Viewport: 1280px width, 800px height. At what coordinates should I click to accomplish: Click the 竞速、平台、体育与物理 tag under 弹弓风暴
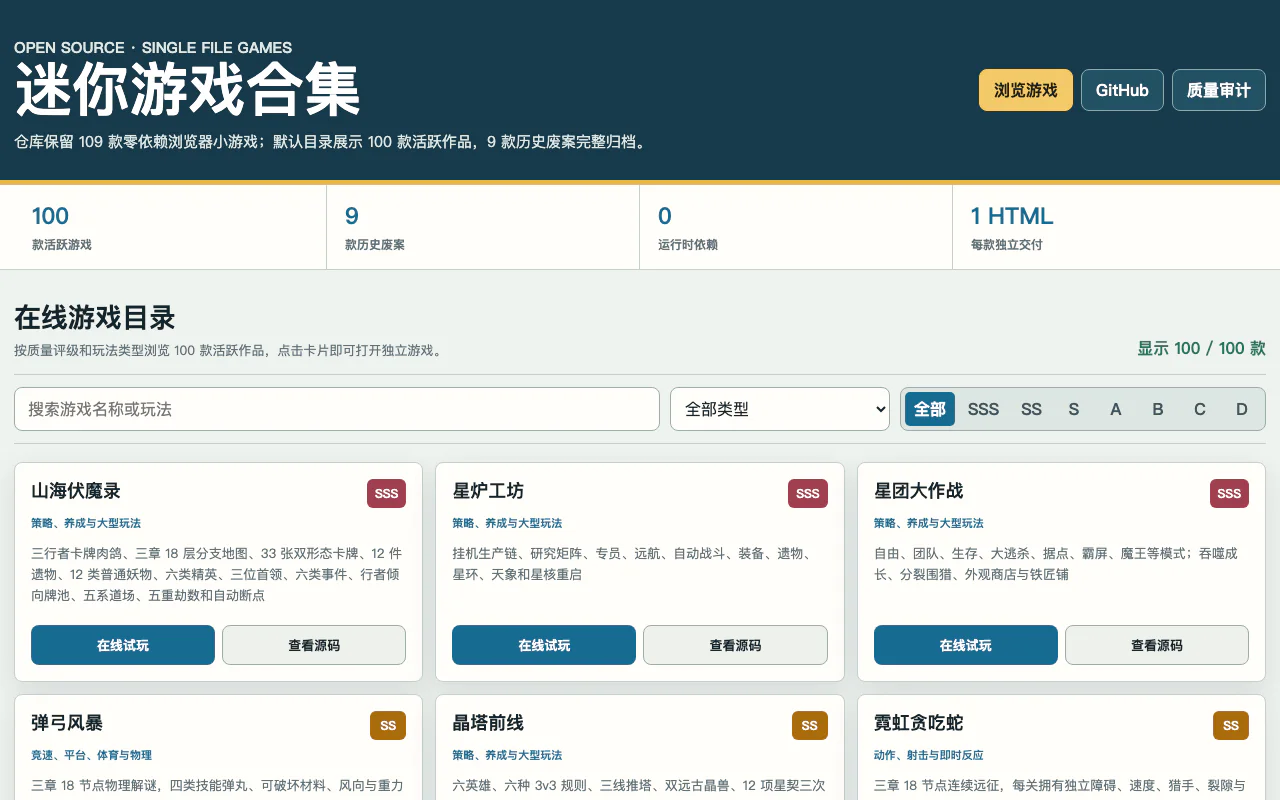click(x=91, y=755)
